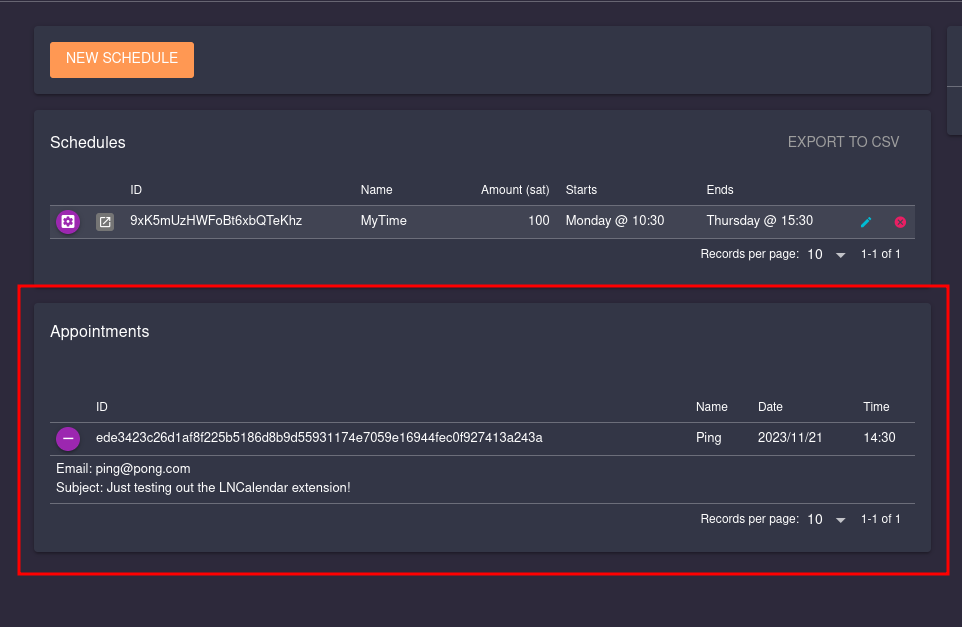This screenshot has width=962, height=627.
Task: Sort schedules by Amount (sat) column
Action: tap(515, 190)
